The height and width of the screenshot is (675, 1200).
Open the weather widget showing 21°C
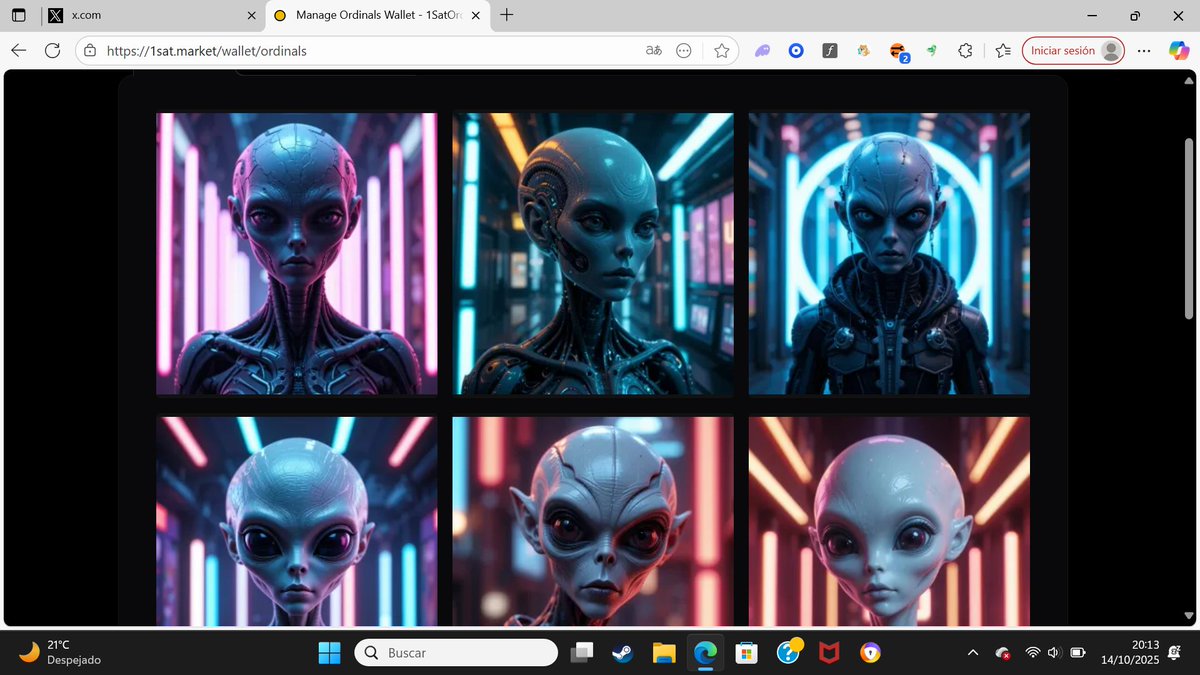click(55, 652)
